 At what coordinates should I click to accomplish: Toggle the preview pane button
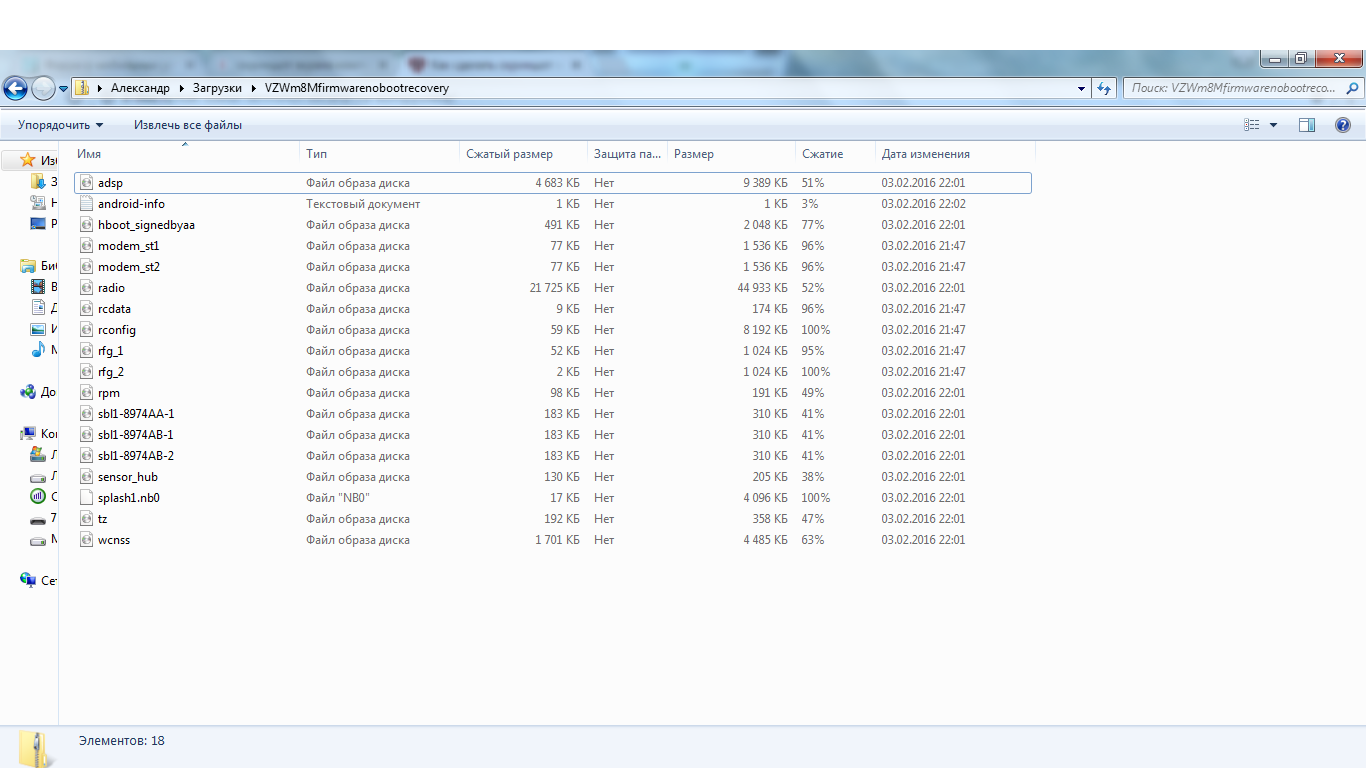tap(1306, 125)
